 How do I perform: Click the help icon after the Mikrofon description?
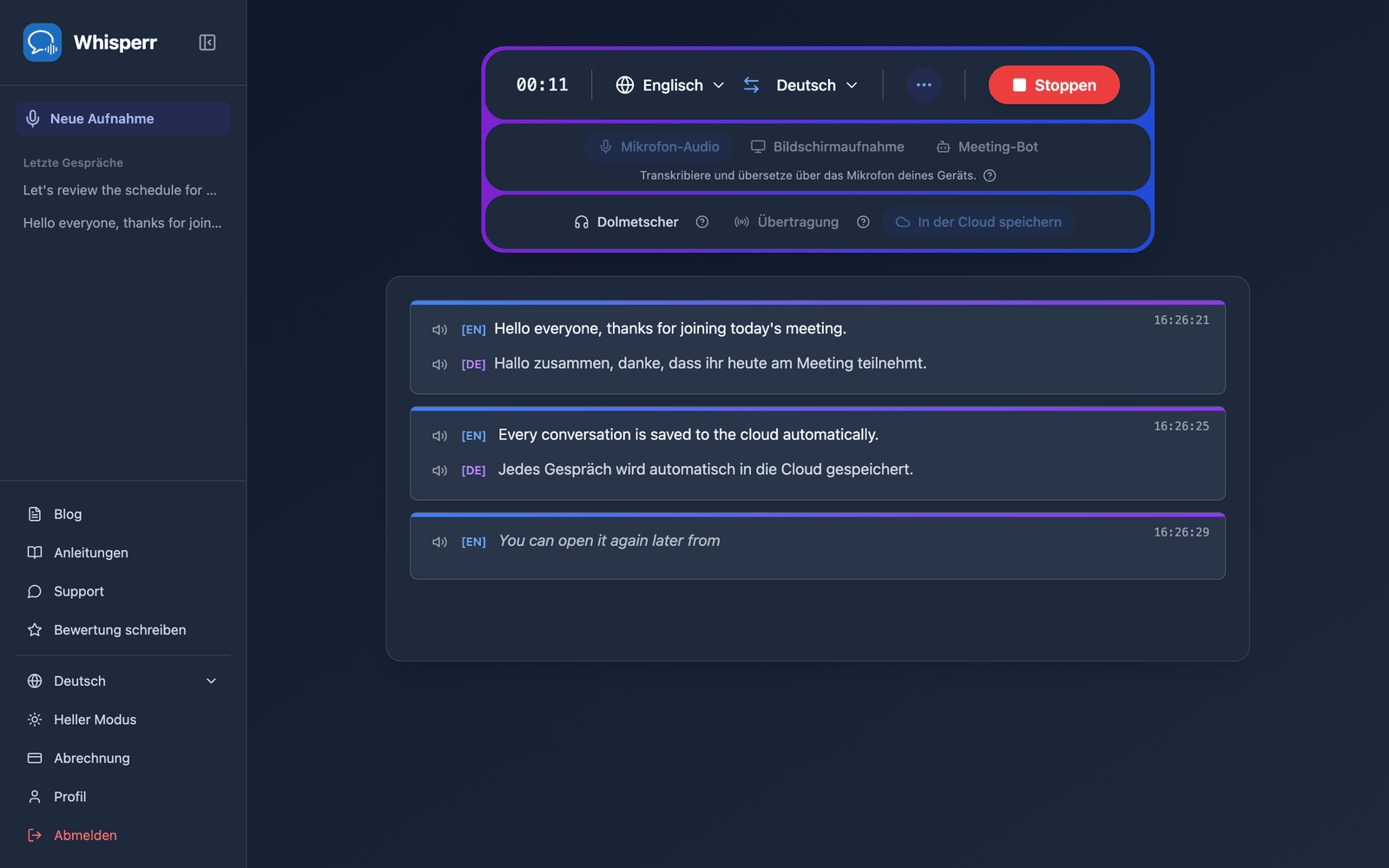[990, 175]
